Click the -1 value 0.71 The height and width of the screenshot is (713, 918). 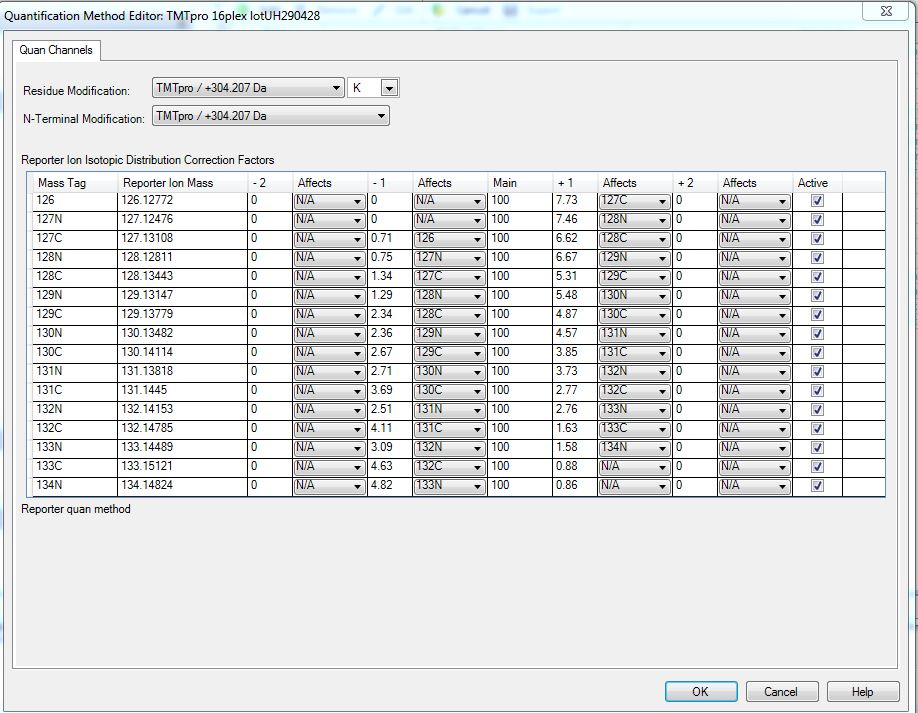point(390,239)
